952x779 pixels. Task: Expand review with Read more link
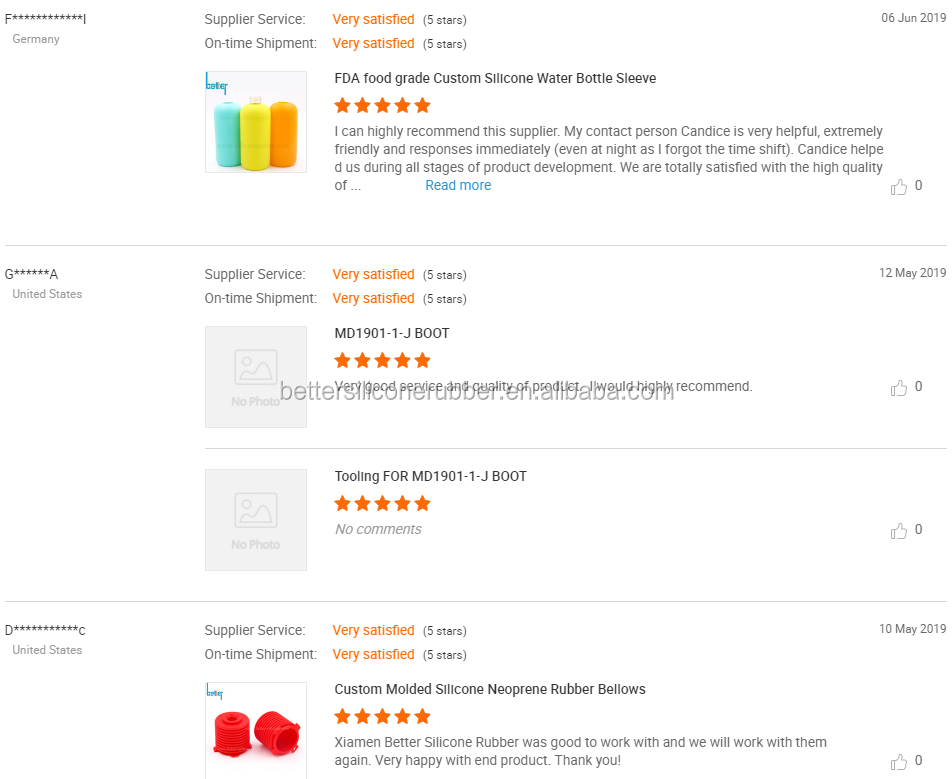click(x=458, y=185)
